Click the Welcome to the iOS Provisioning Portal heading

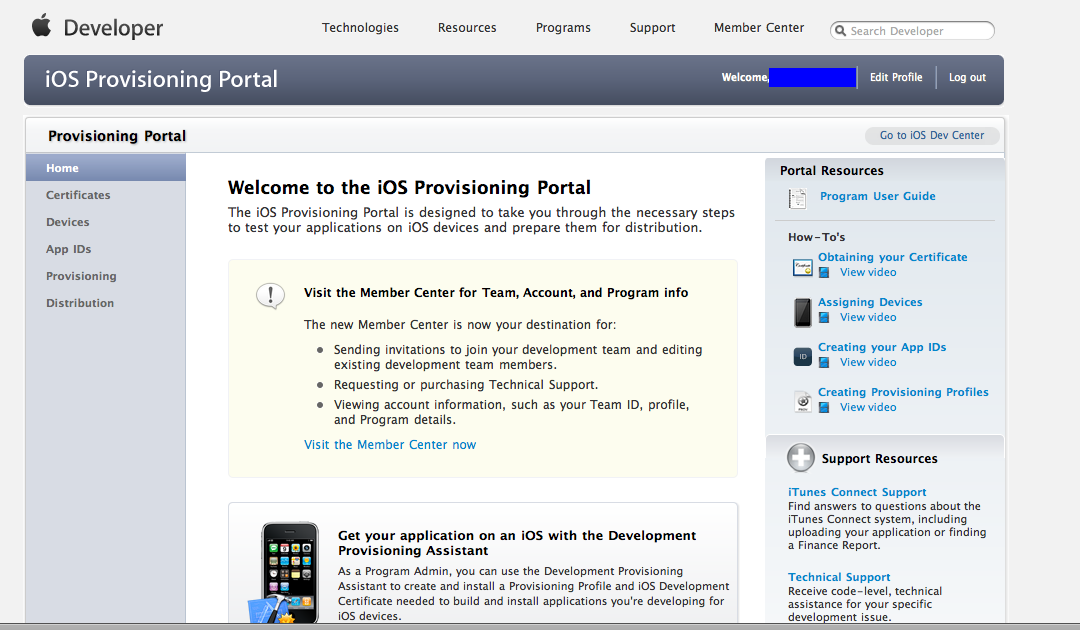[409, 187]
